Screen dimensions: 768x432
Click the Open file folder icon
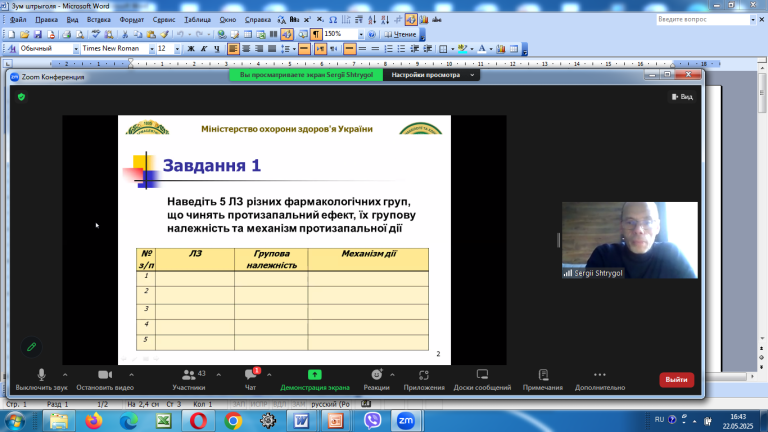point(24,34)
